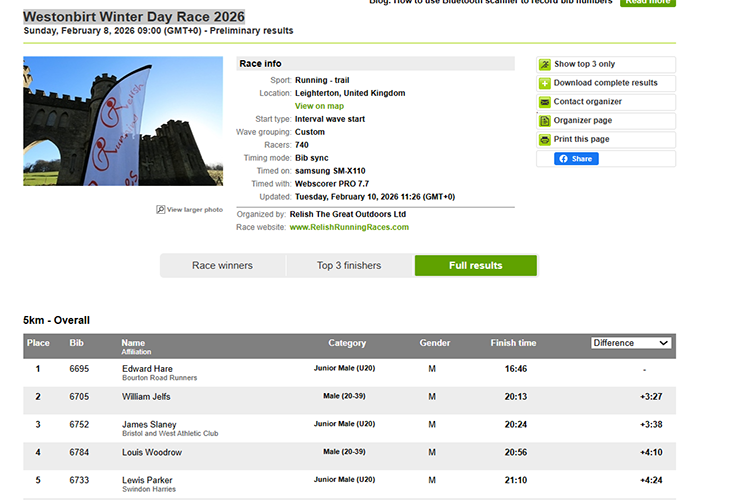
Task: Click the Print this page printer icon
Action: pyautogui.click(x=545, y=140)
